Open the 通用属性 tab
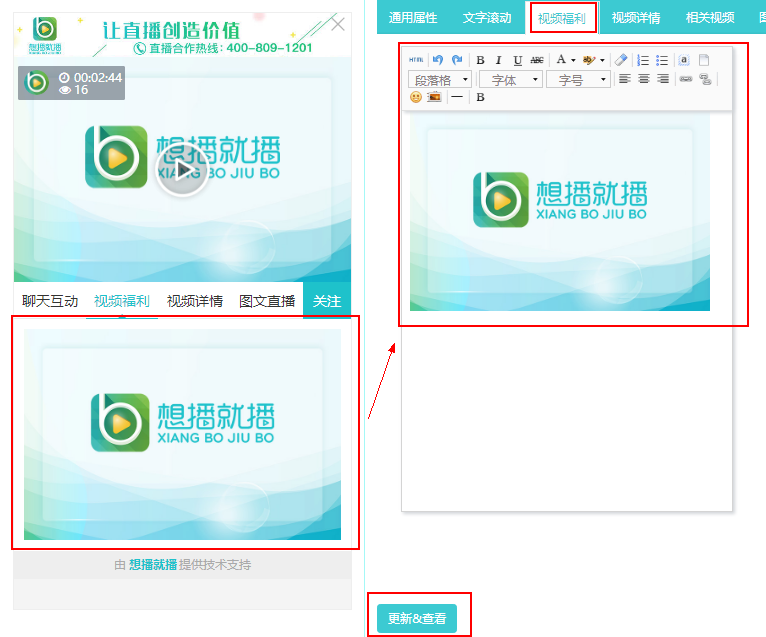Screen dimensions: 766x637 point(413,18)
